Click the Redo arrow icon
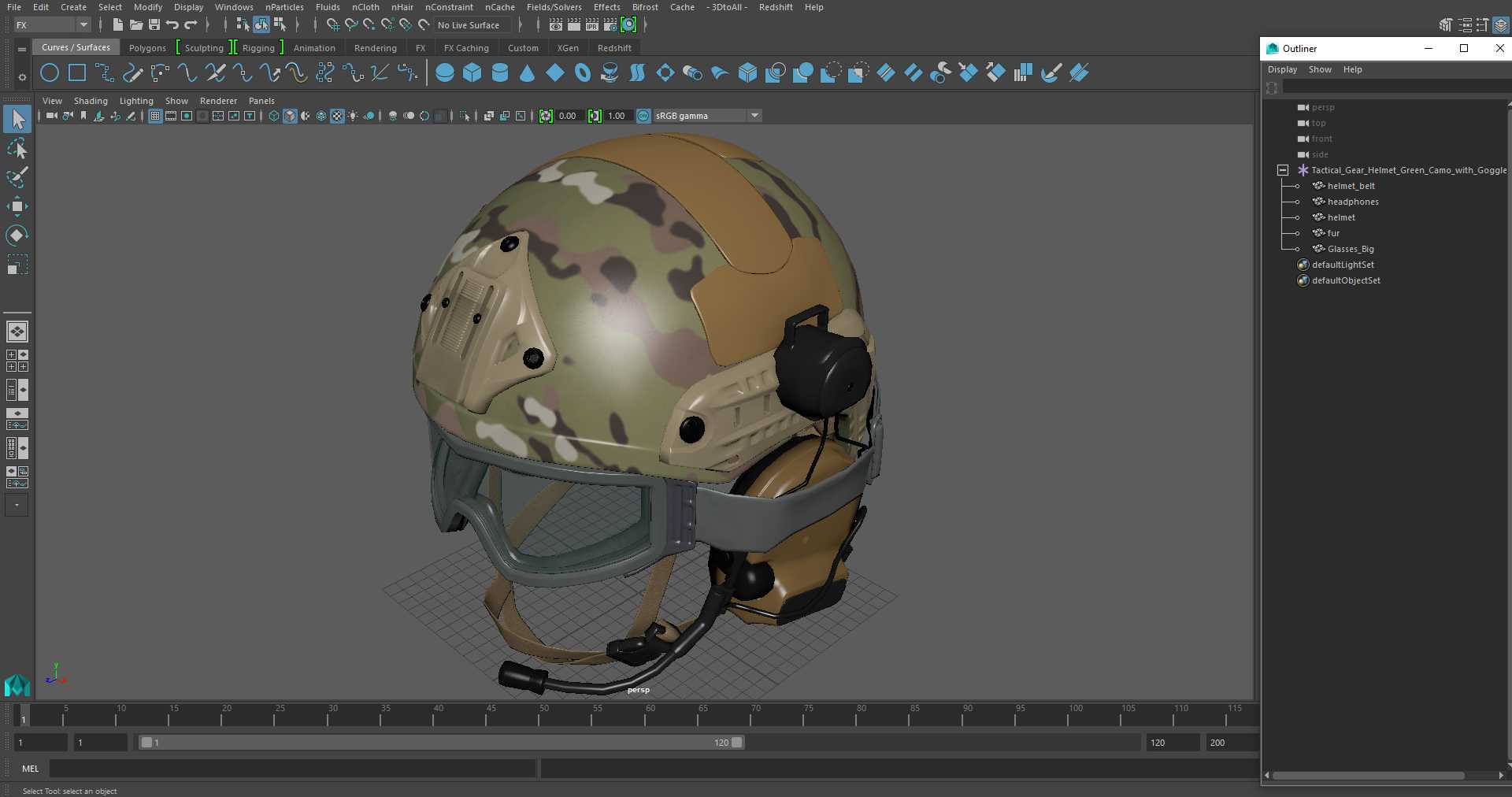Viewport: 1512px width, 797px height. click(191, 25)
